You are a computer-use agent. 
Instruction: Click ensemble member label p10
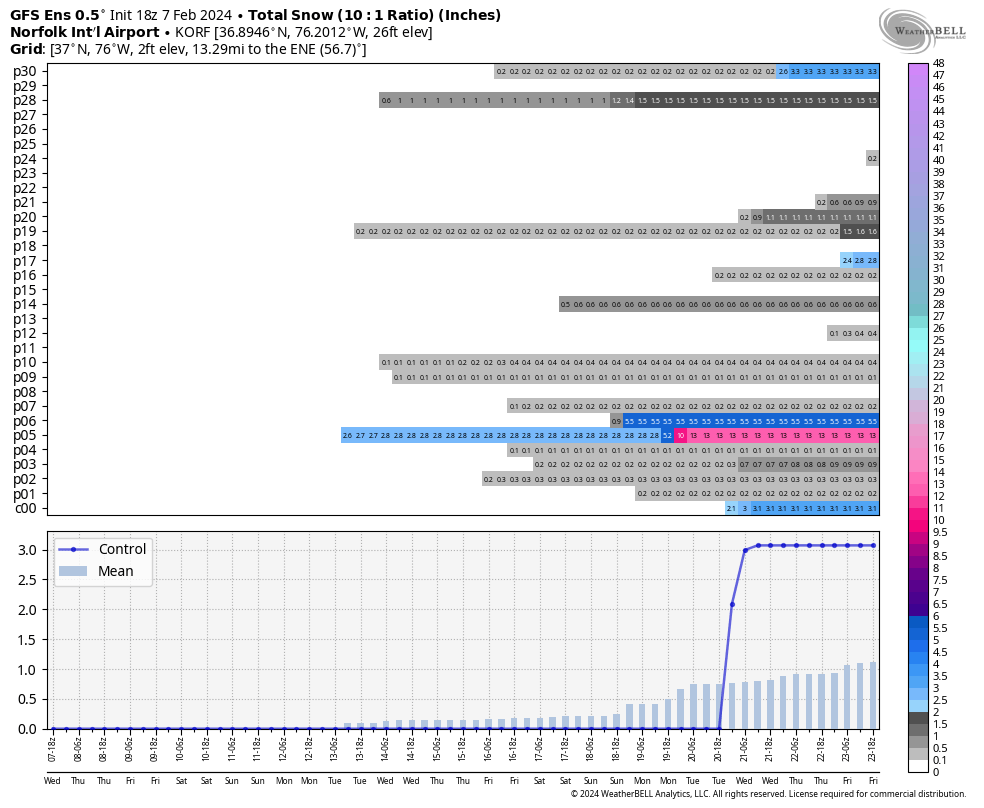click(x=25, y=363)
